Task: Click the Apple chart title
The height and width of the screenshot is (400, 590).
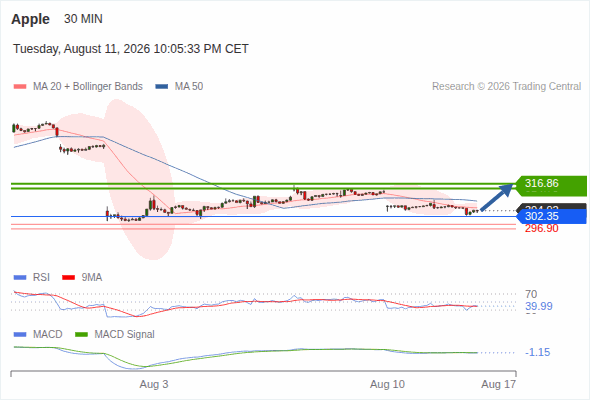Action: coord(30,19)
